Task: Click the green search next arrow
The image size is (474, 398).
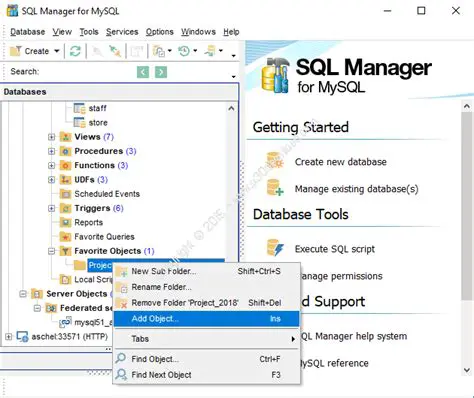Action: [161, 72]
